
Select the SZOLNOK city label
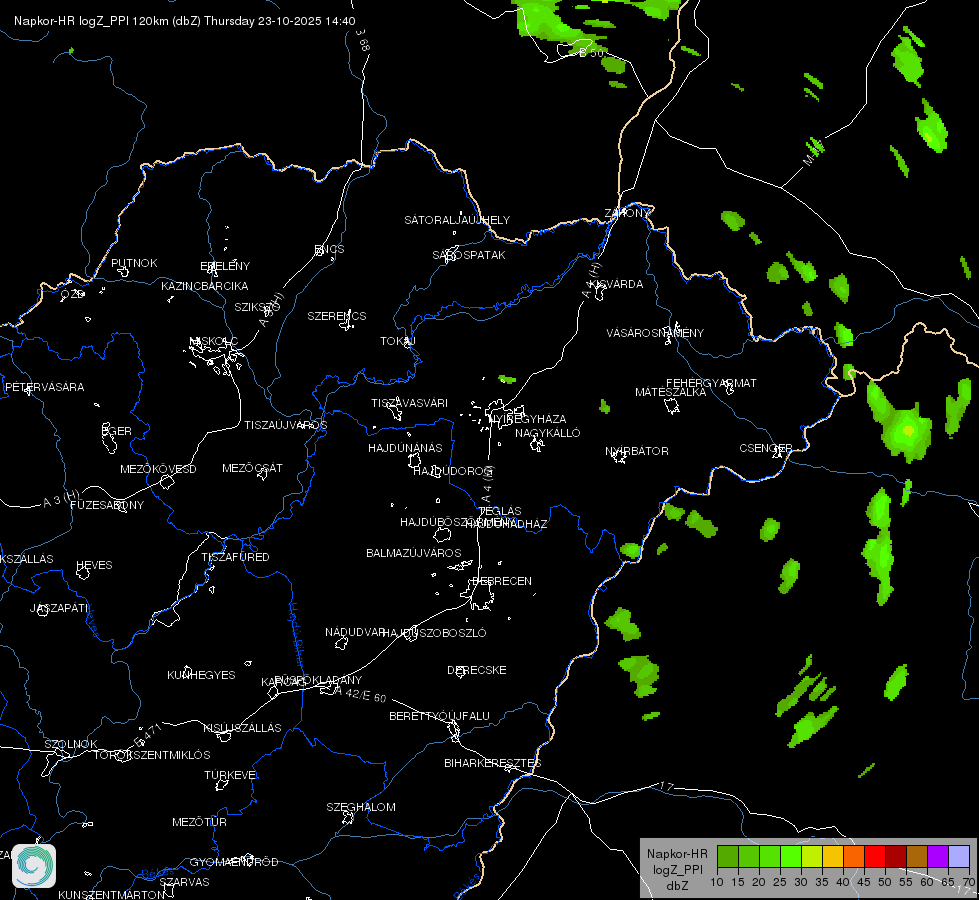71,744
